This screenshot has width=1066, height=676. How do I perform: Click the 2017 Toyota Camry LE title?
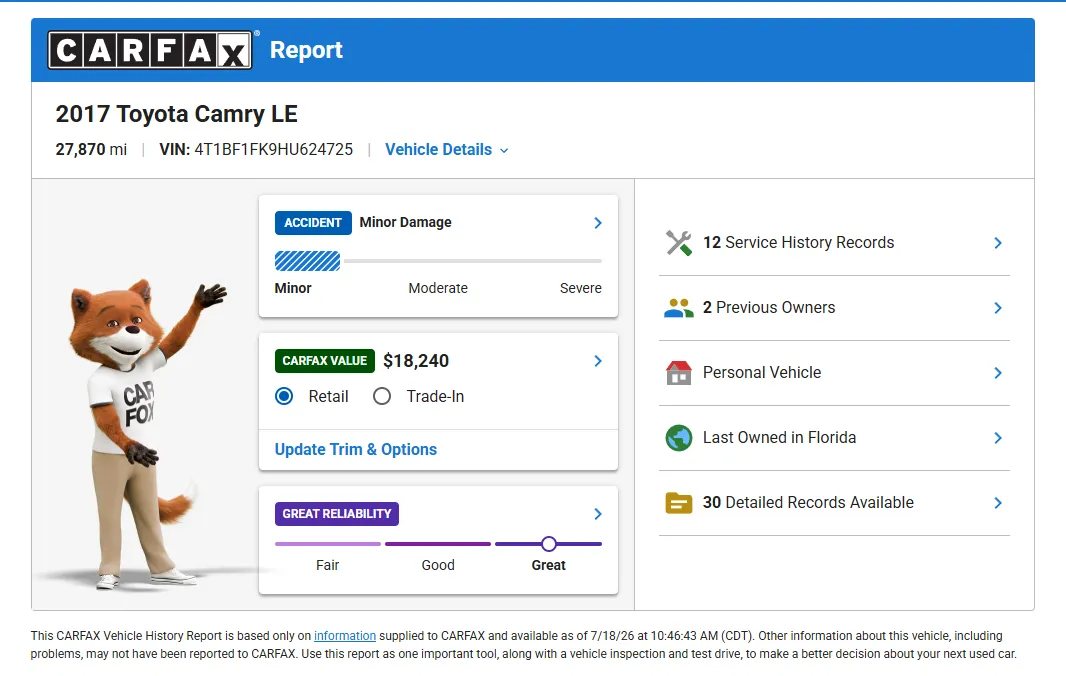176,114
